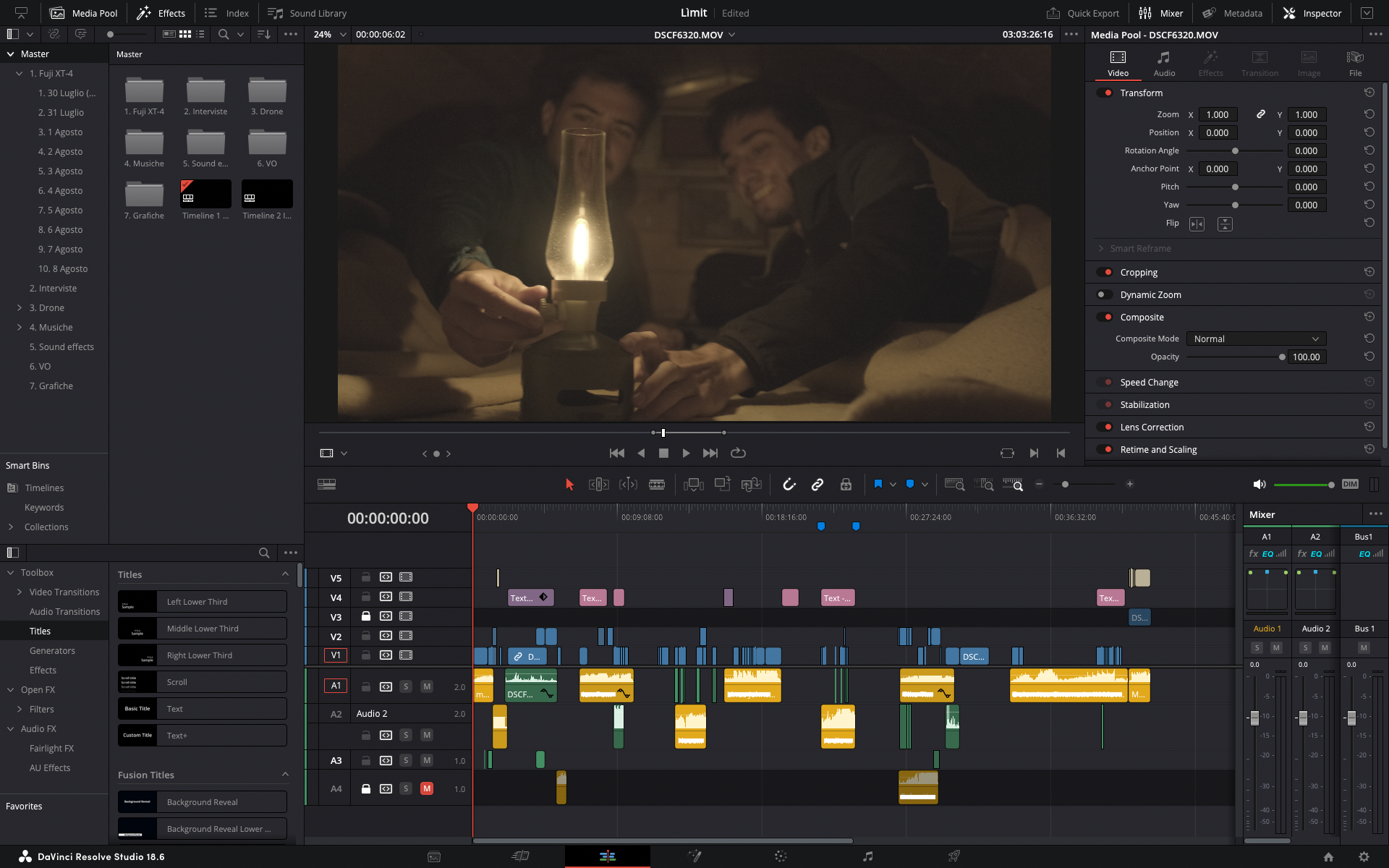This screenshot has height=868, width=1389.
Task: Click the Full Extent Zoom icon
Action: 954,485
